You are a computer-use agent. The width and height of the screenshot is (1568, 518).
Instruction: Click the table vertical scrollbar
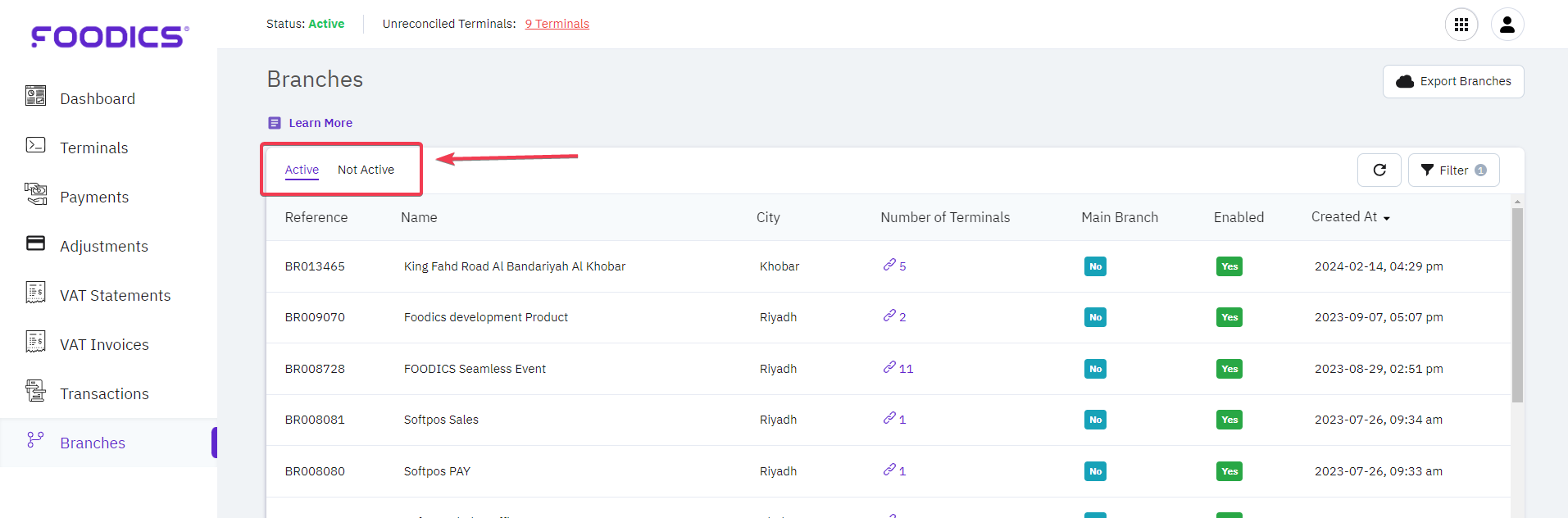click(x=1517, y=303)
